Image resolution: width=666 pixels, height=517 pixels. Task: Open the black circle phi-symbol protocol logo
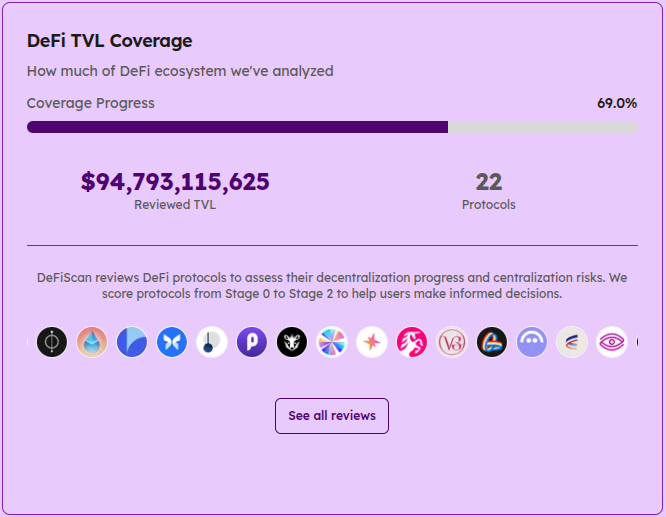(52, 342)
